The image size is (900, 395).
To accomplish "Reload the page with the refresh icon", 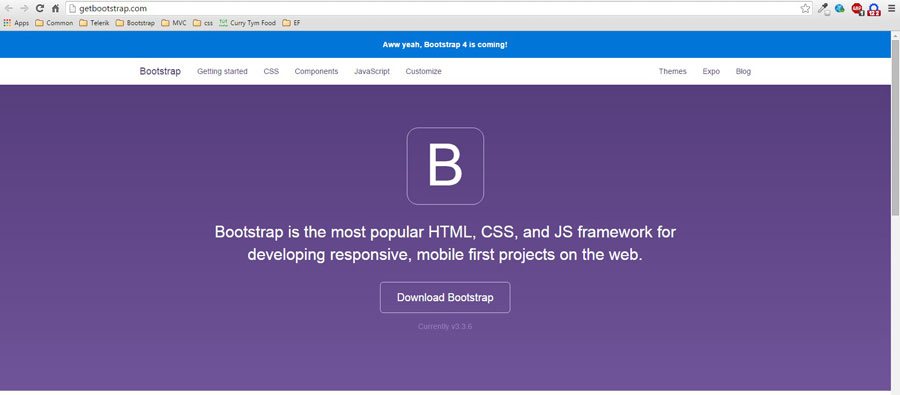I will pos(40,8).
